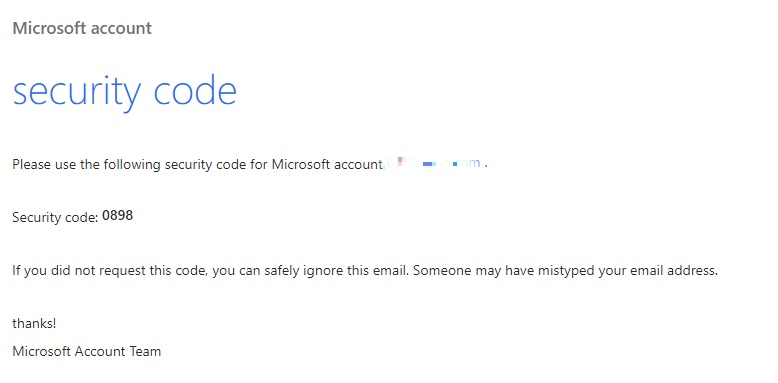Click Microsoft account within the instruction sentence
Image resolution: width=778 pixels, height=383 pixels.
coord(326,164)
